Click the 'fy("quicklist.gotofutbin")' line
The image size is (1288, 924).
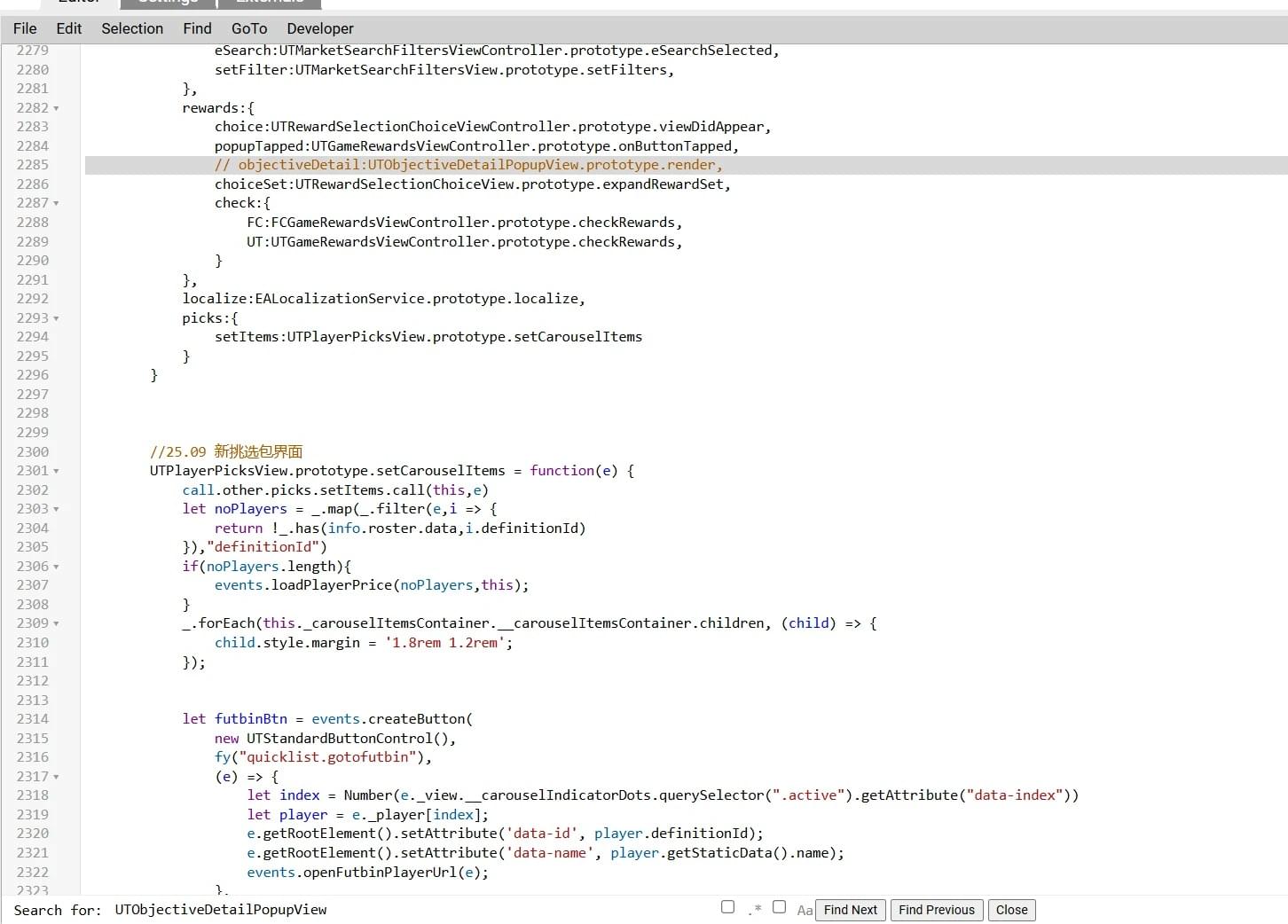click(x=323, y=757)
